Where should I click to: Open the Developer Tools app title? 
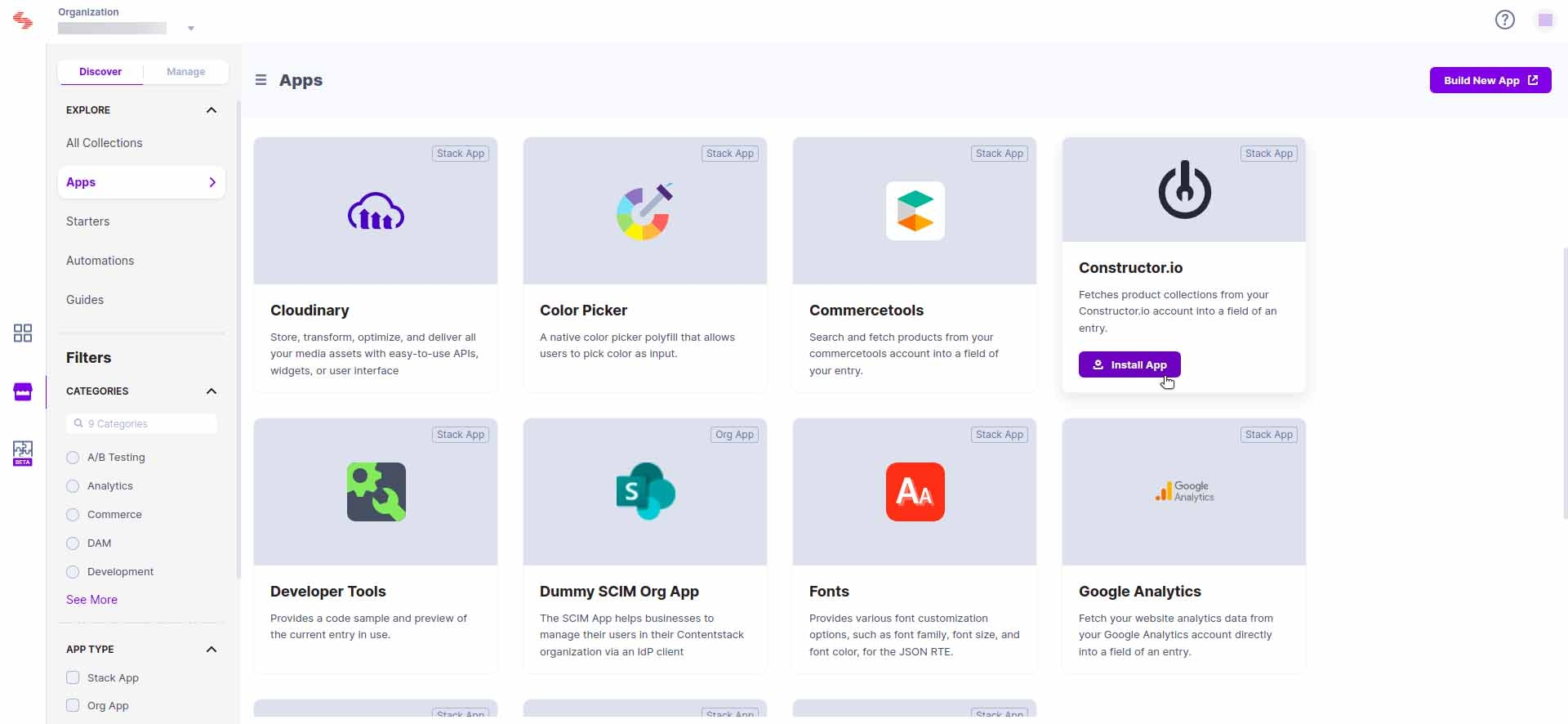pos(328,592)
